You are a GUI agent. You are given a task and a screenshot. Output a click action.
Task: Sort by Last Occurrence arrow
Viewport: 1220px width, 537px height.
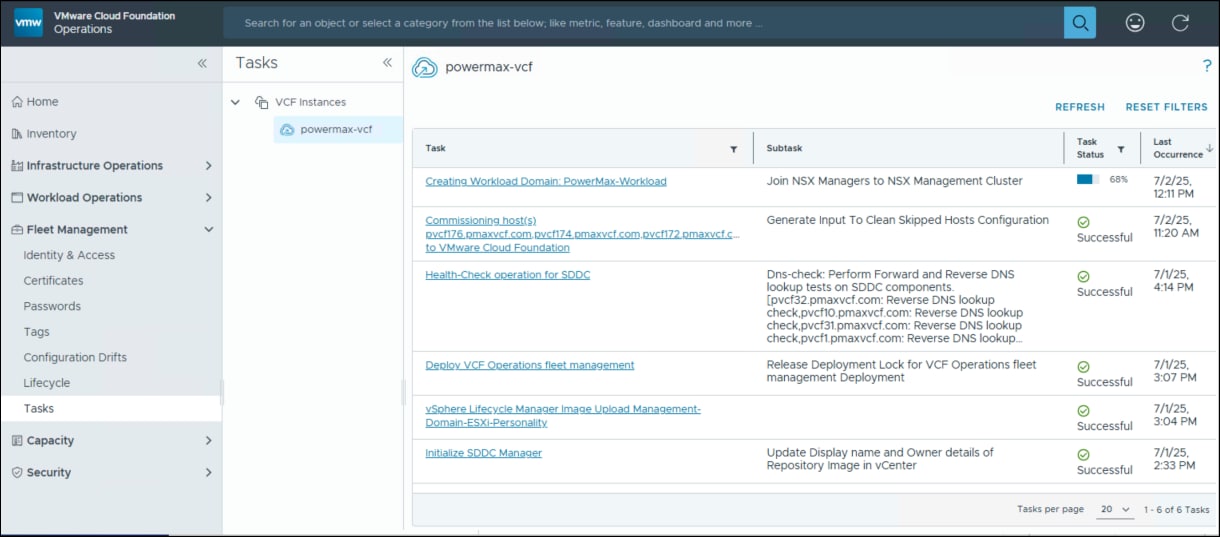(1210, 148)
